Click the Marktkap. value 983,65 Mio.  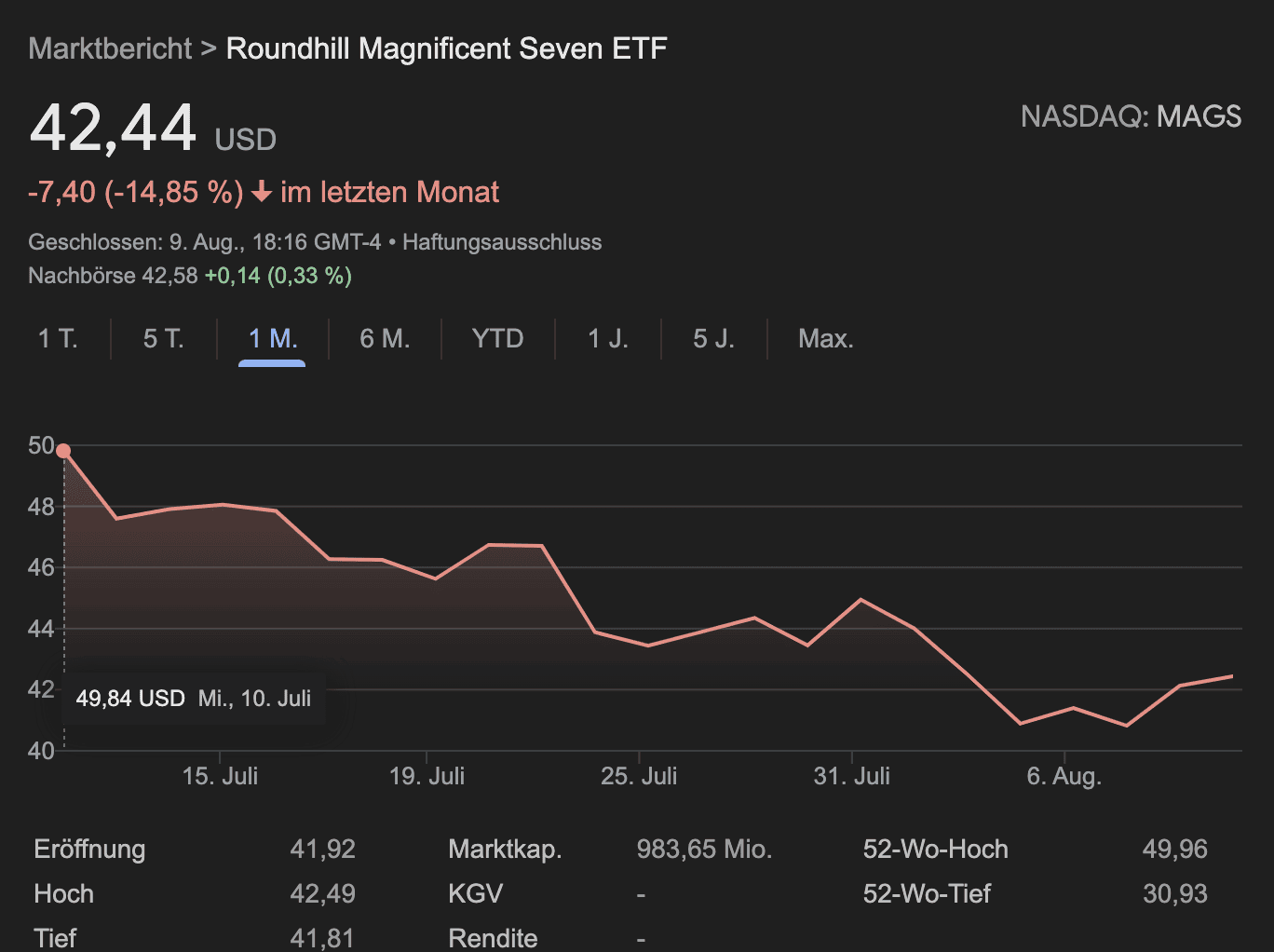coord(705,850)
